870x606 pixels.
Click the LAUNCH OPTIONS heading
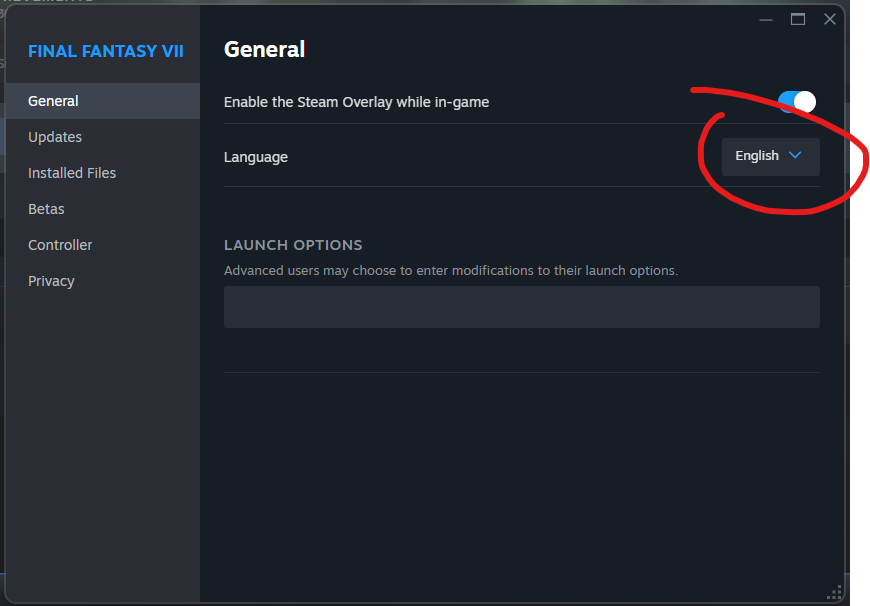pyautogui.click(x=293, y=245)
